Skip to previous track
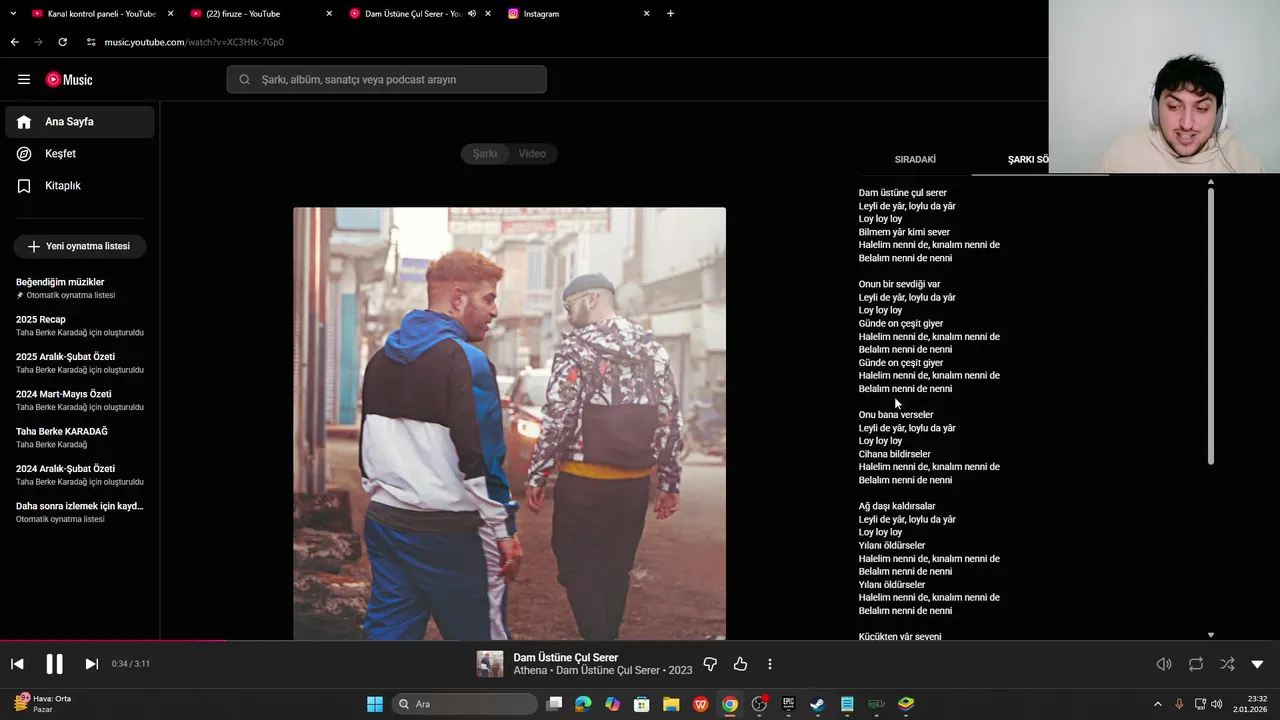The image size is (1280, 720). click(17, 664)
